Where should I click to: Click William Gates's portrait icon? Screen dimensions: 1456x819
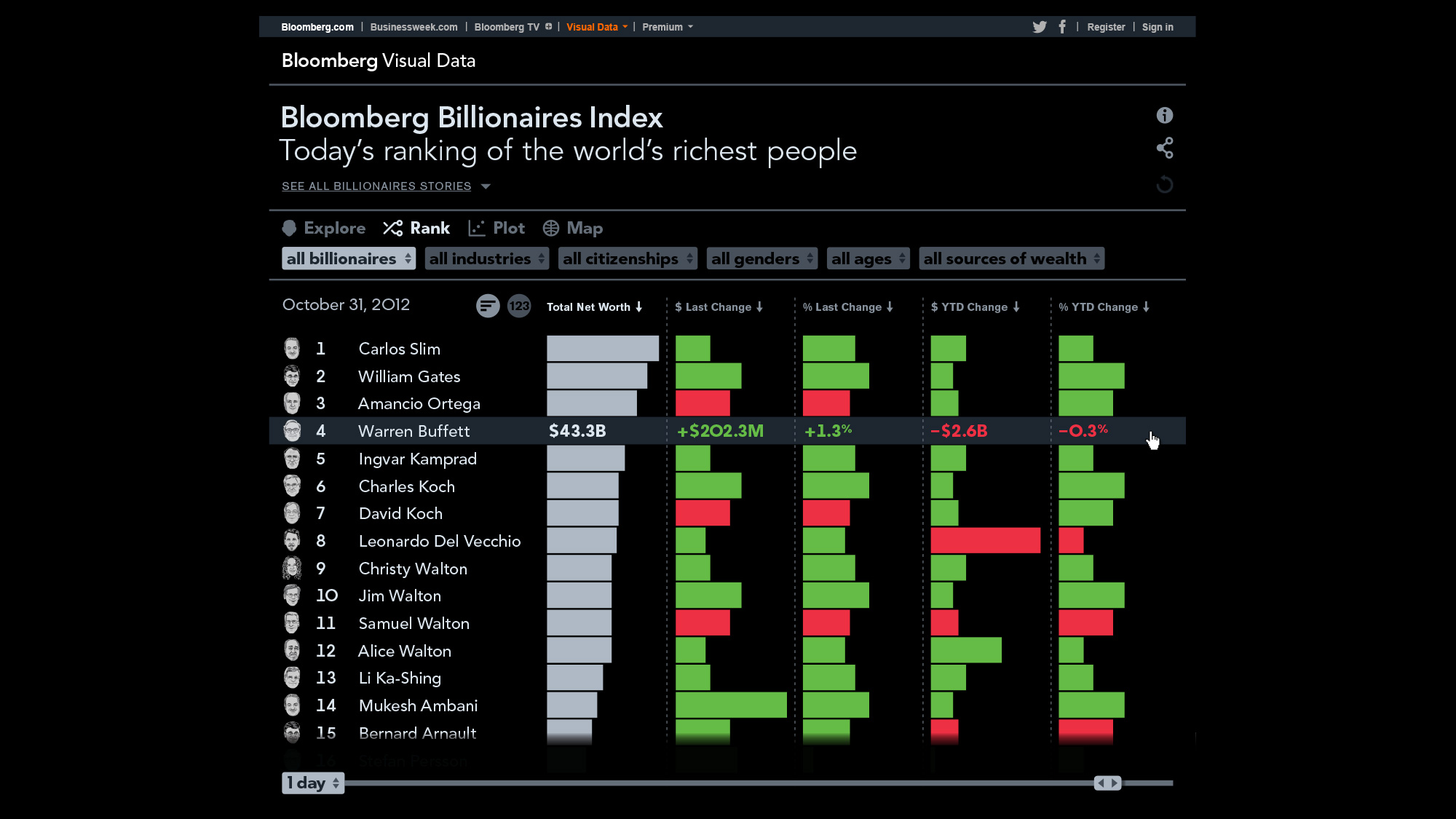(x=292, y=376)
